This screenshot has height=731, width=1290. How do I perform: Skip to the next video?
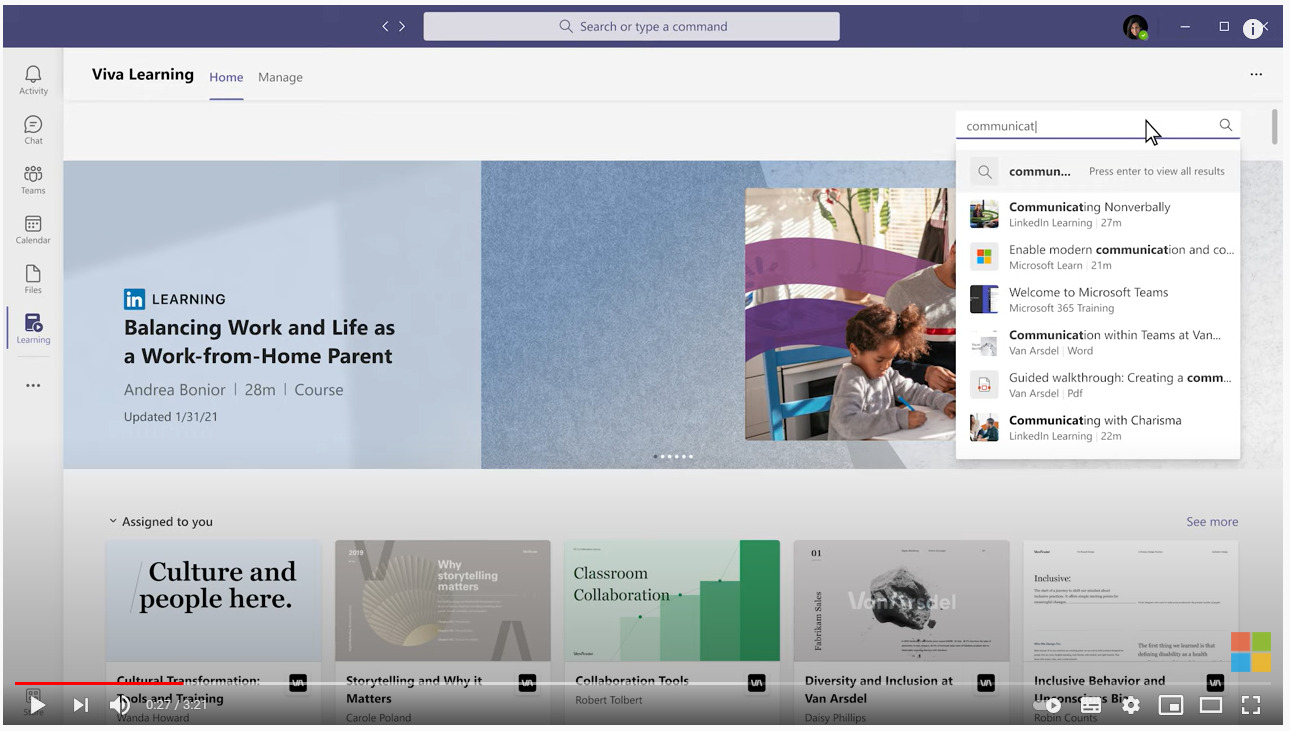click(81, 705)
